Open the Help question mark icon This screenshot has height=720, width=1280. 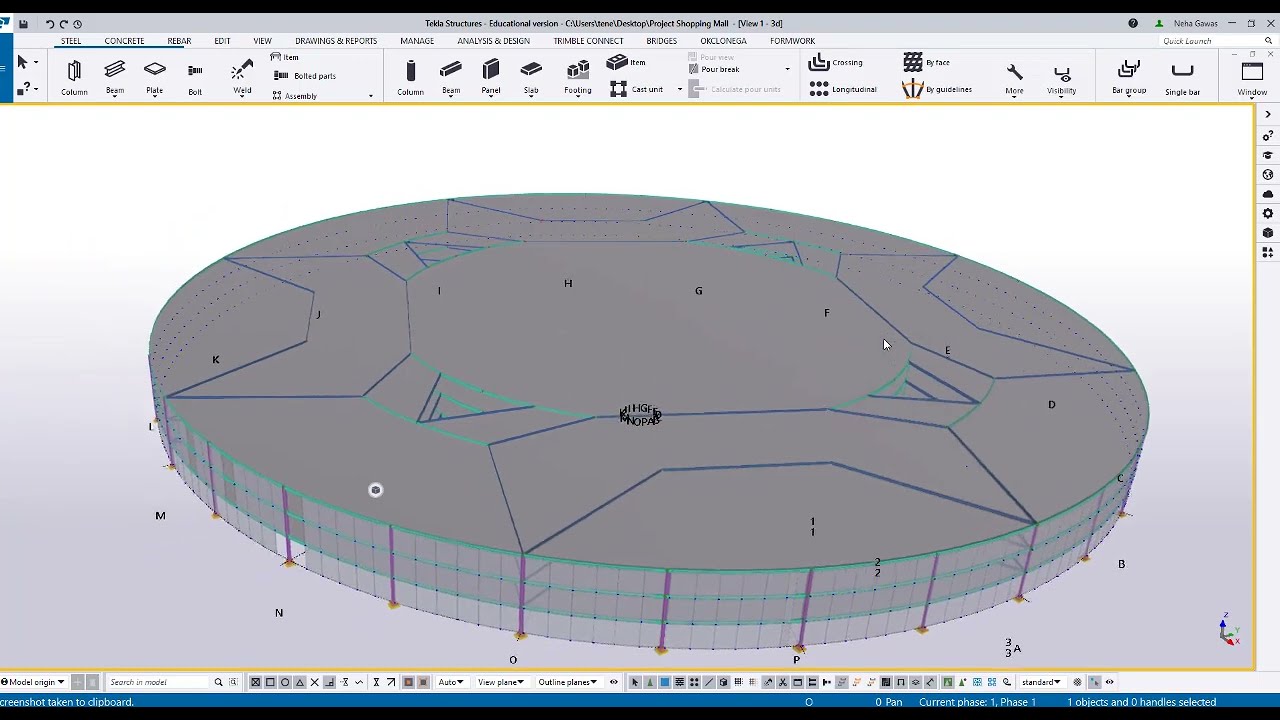1133,23
